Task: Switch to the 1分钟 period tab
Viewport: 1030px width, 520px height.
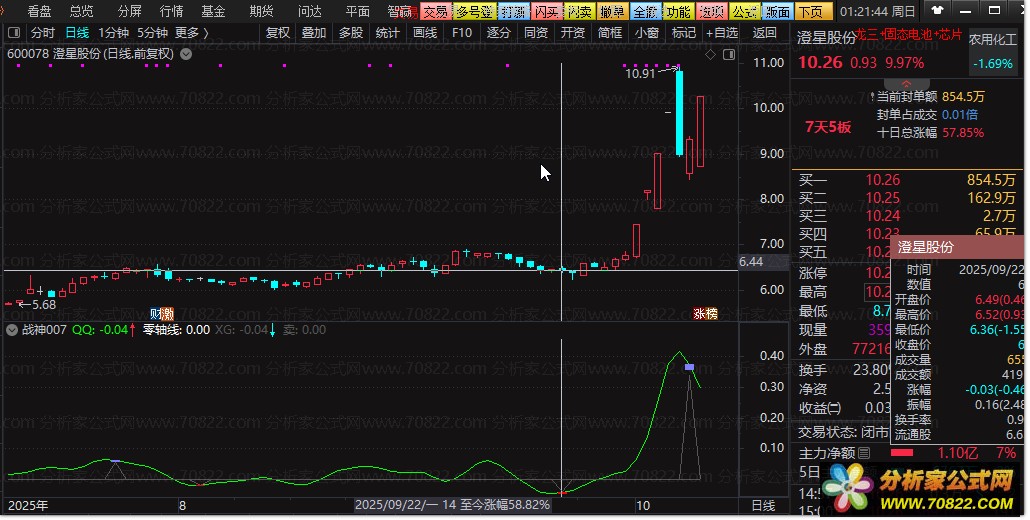Action: point(113,33)
